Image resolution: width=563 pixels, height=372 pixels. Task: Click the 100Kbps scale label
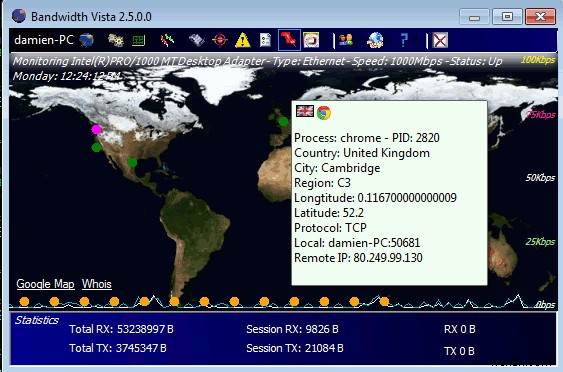(x=538, y=60)
